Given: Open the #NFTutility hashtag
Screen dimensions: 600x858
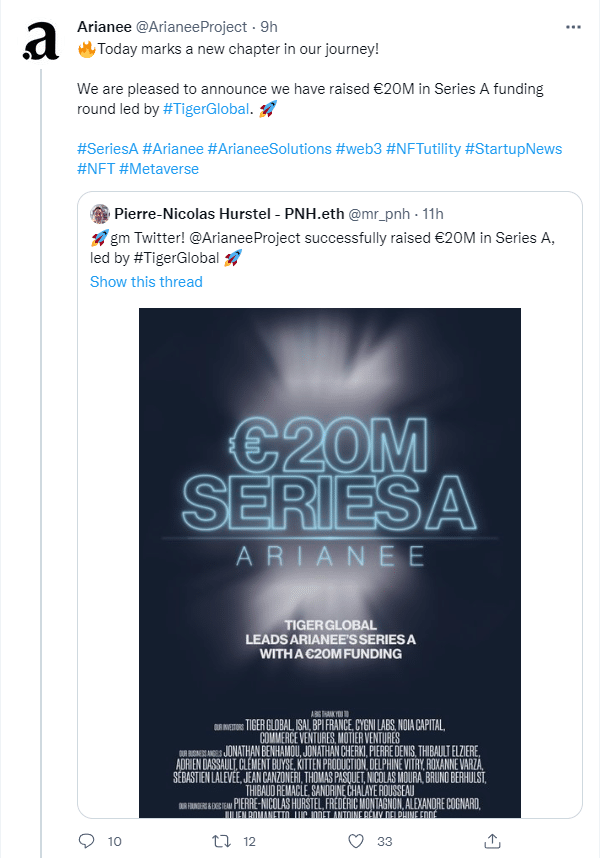Looking at the screenshot, I should [423, 149].
